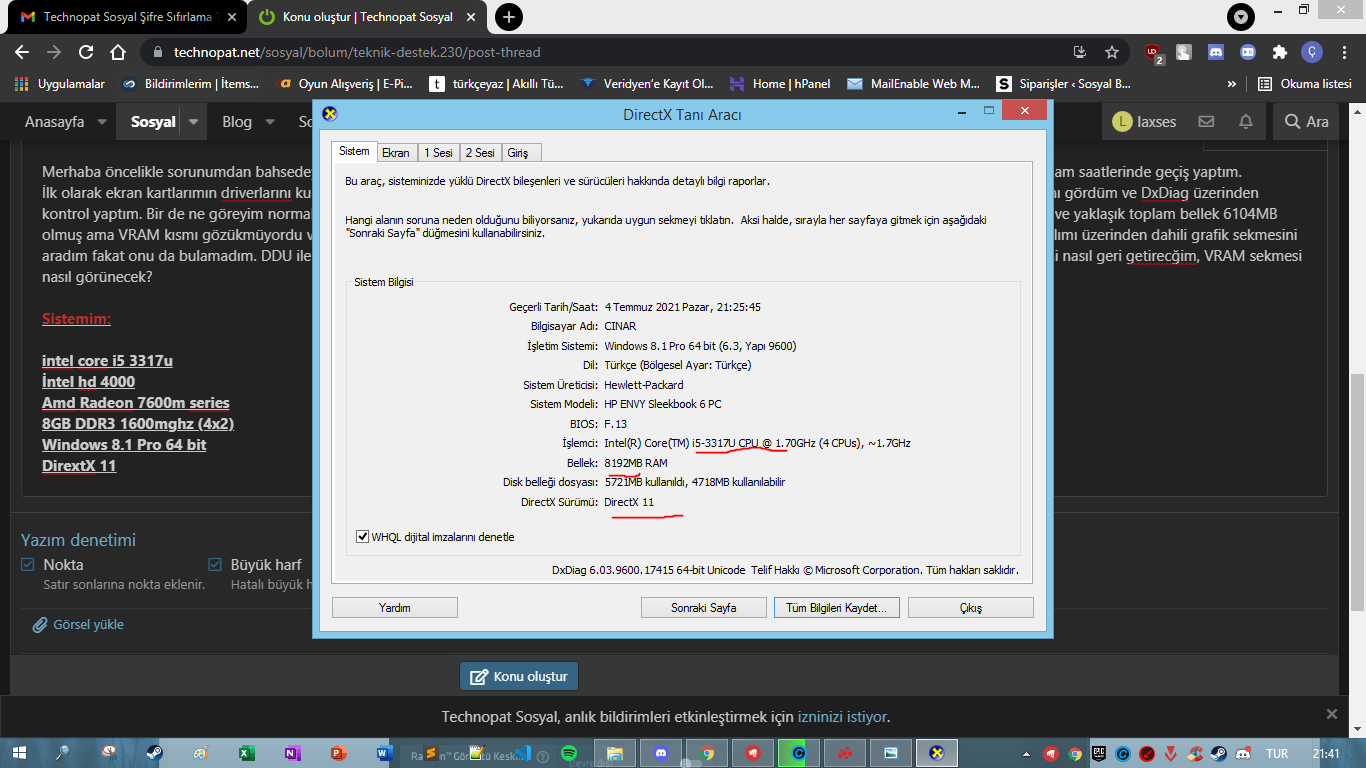Open the laxses user account menu
The image size is (1366, 768).
1144,122
